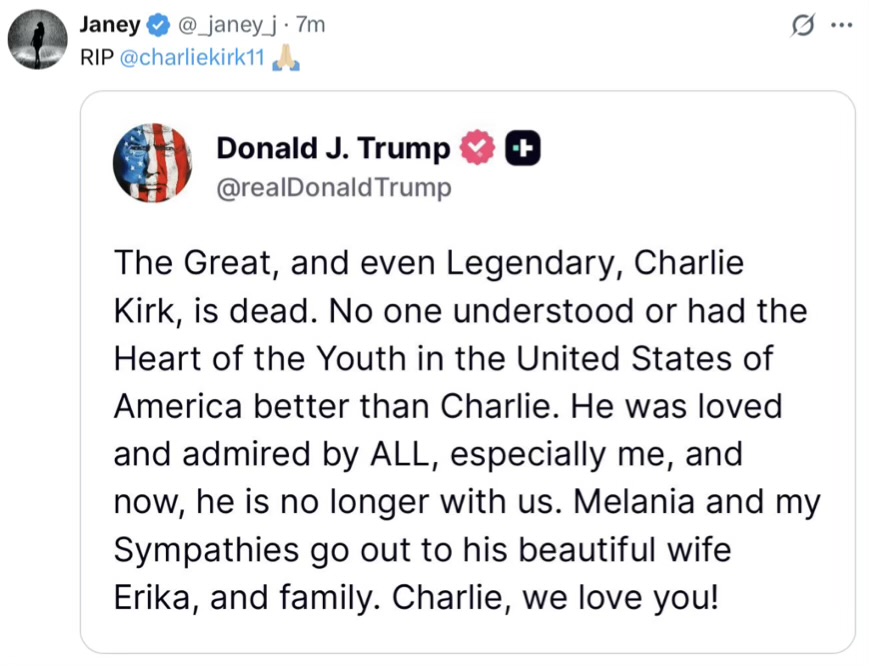Click the RIP text of the post
The image size is (869, 667).
click(x=97, y=58)
